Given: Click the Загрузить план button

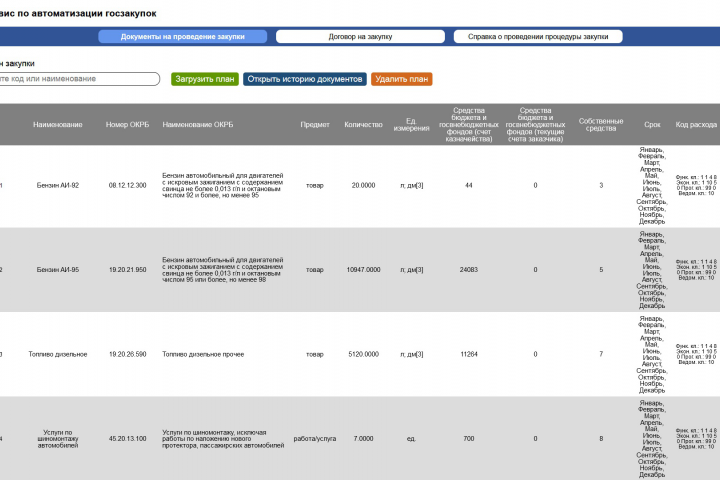Looking at the screenshot, I should tap(205, 79).
